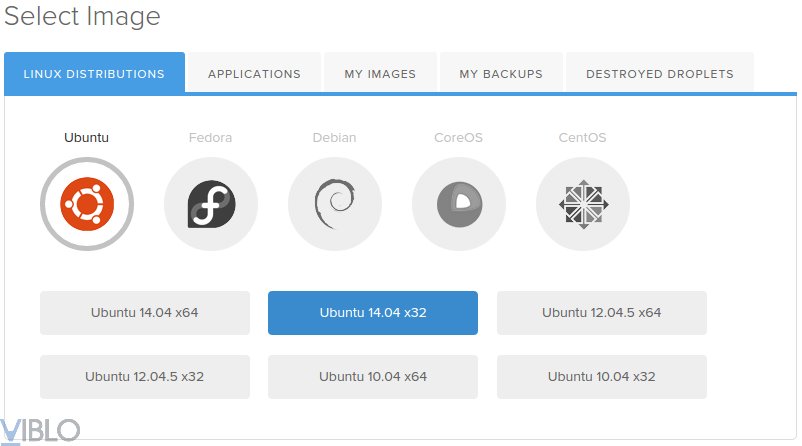The height and width of the screenshot is (446, 802).
Task: Open the Linux Distributions tab
Action: (x=94, y=74)
